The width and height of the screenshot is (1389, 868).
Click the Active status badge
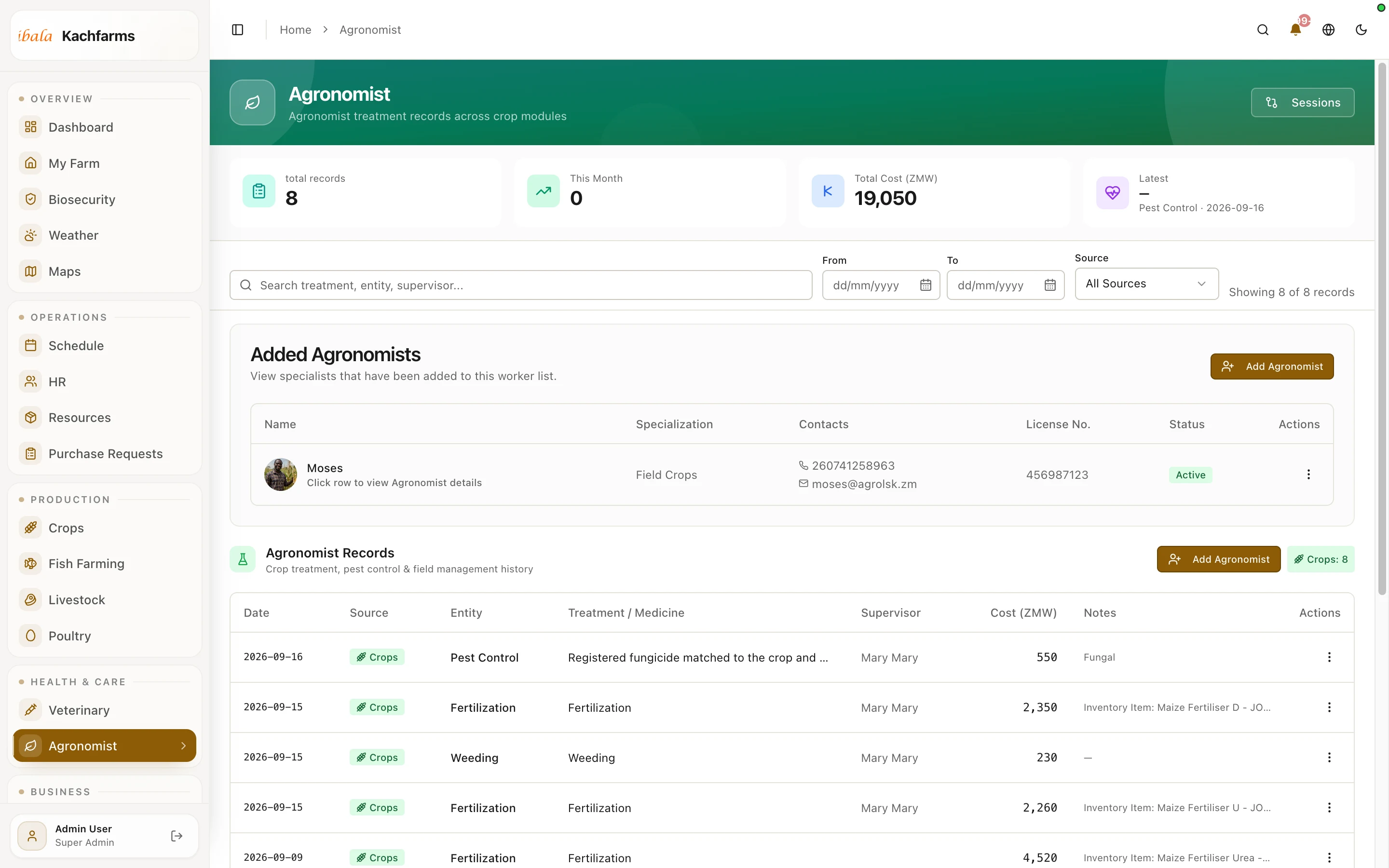click(x=1190, y=475)
